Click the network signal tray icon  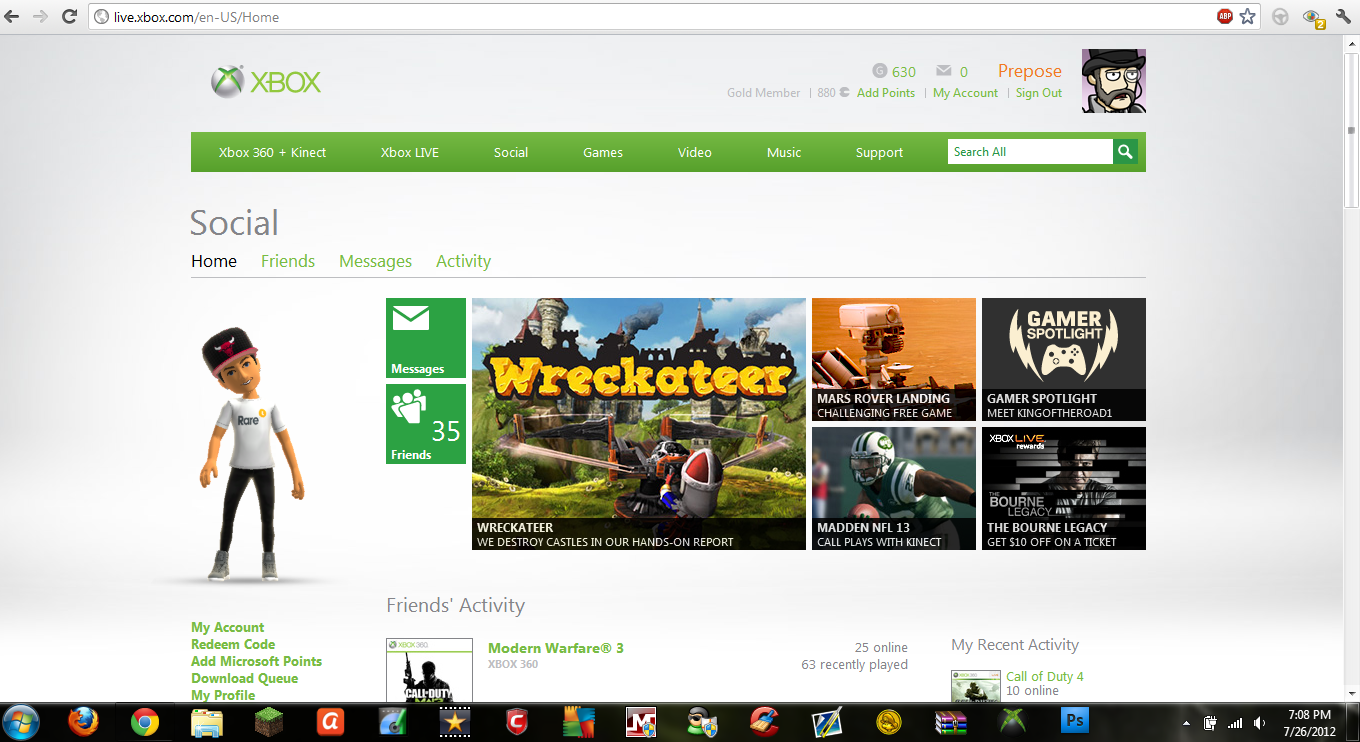tap(1236, 722)
